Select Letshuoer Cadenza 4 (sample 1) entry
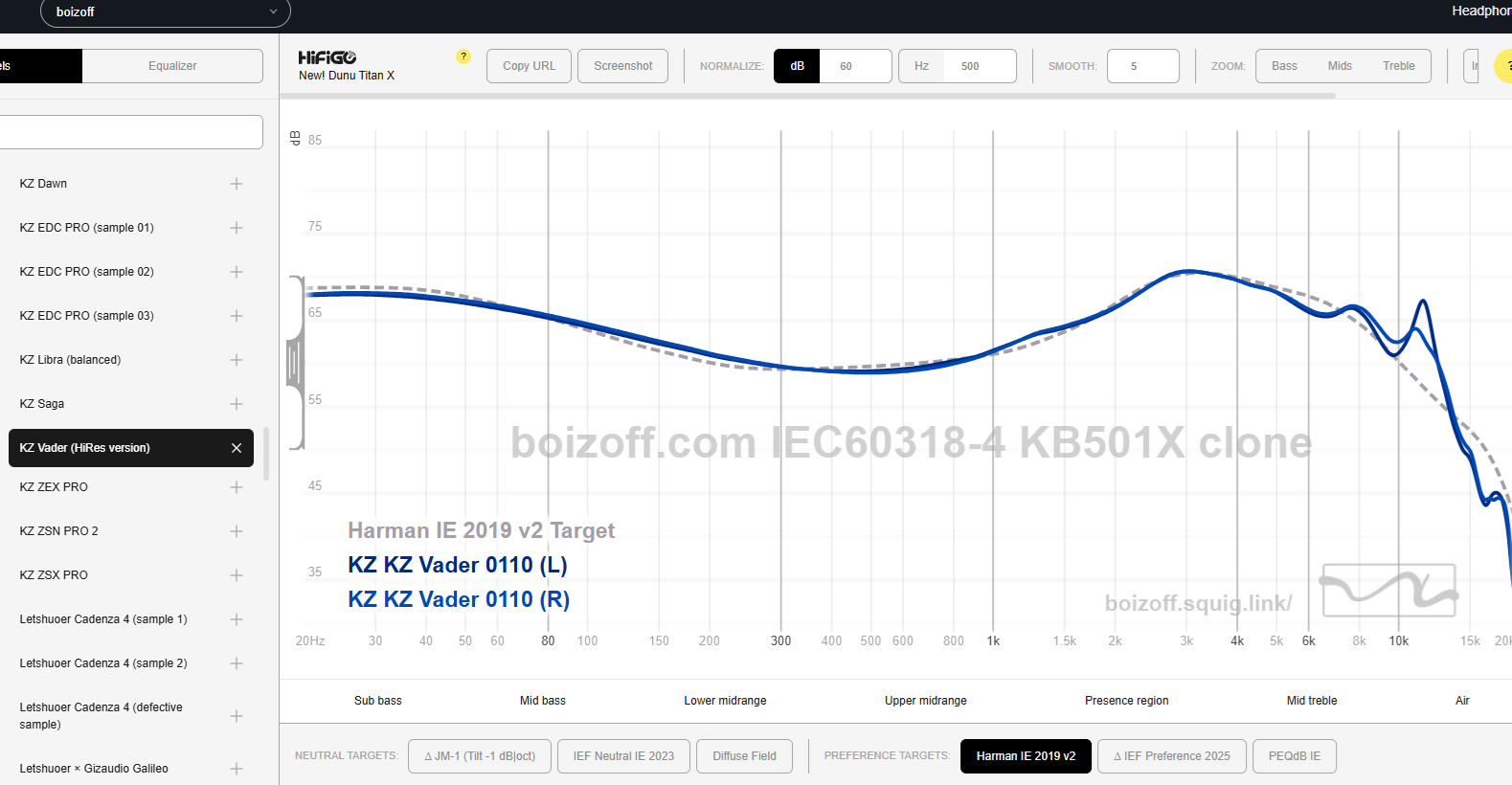The image size is (1512, 785). coord(103,619)
